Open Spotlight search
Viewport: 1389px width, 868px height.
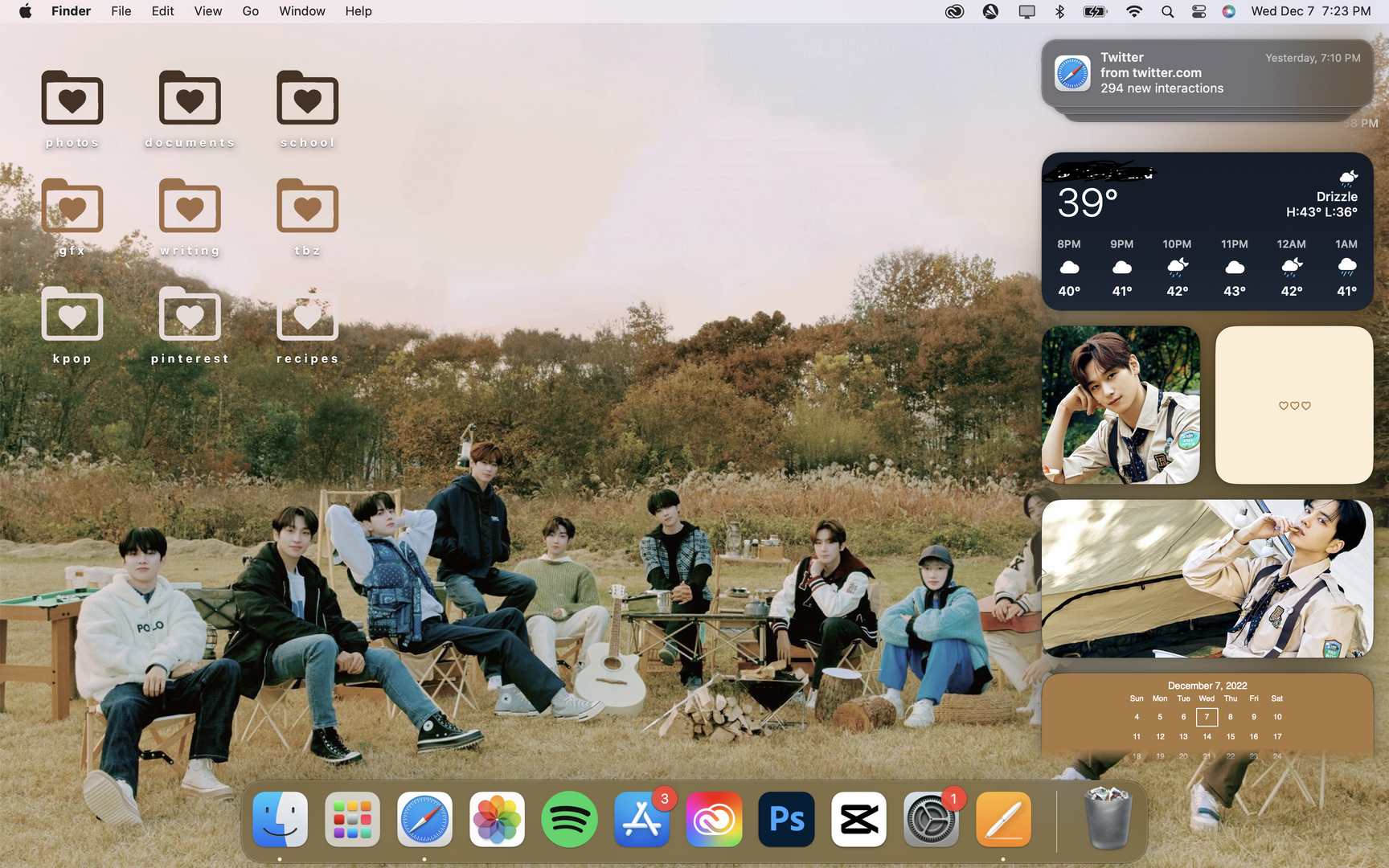1168,11
